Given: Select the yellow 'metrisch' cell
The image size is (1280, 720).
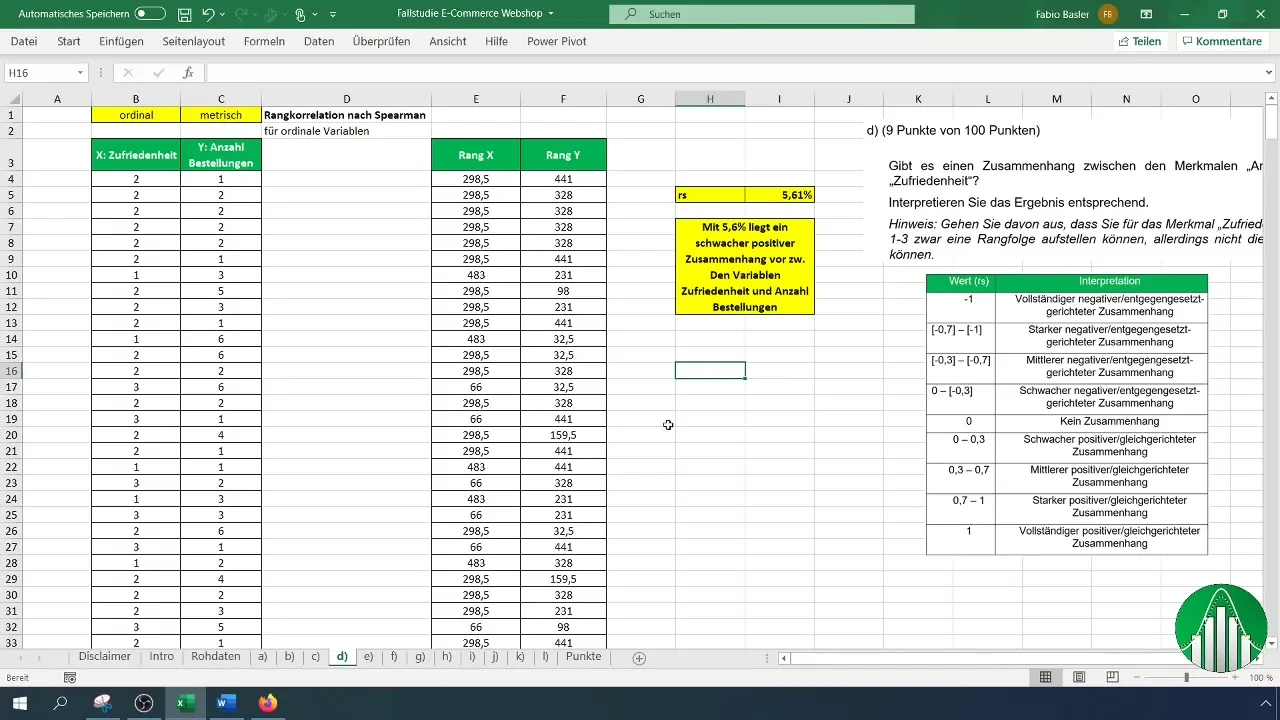Looking at the screenshot, I should pyautogui.click(x=221, y=115).
